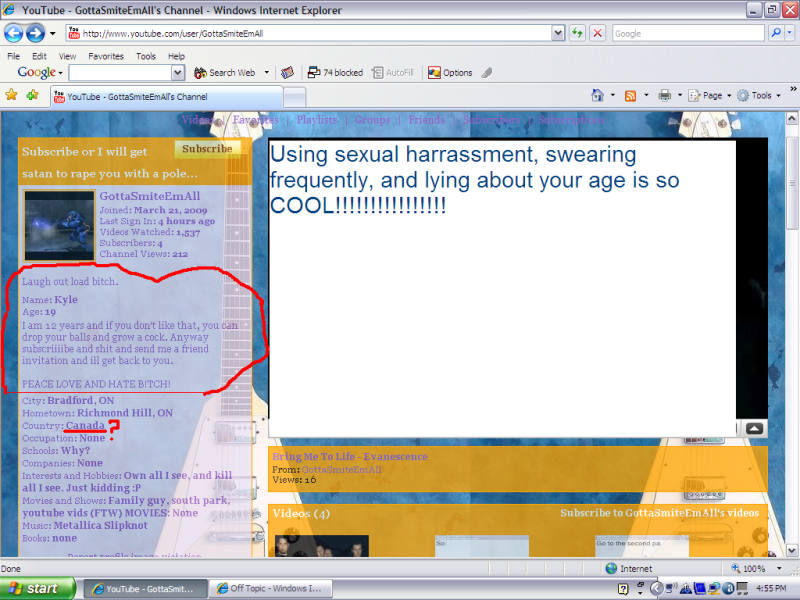Click the 74 blocked popup blocker button
Screen dimensions: 800x600
[335, 73]
